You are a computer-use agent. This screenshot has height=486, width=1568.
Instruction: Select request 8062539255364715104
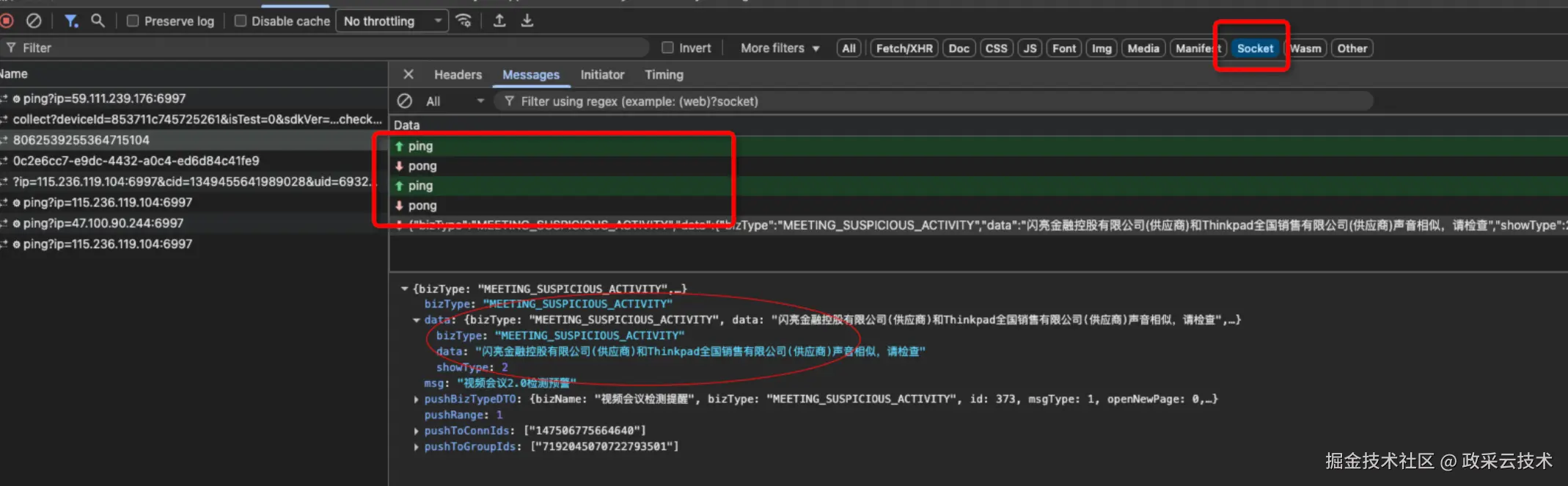[x=194, y=139]
